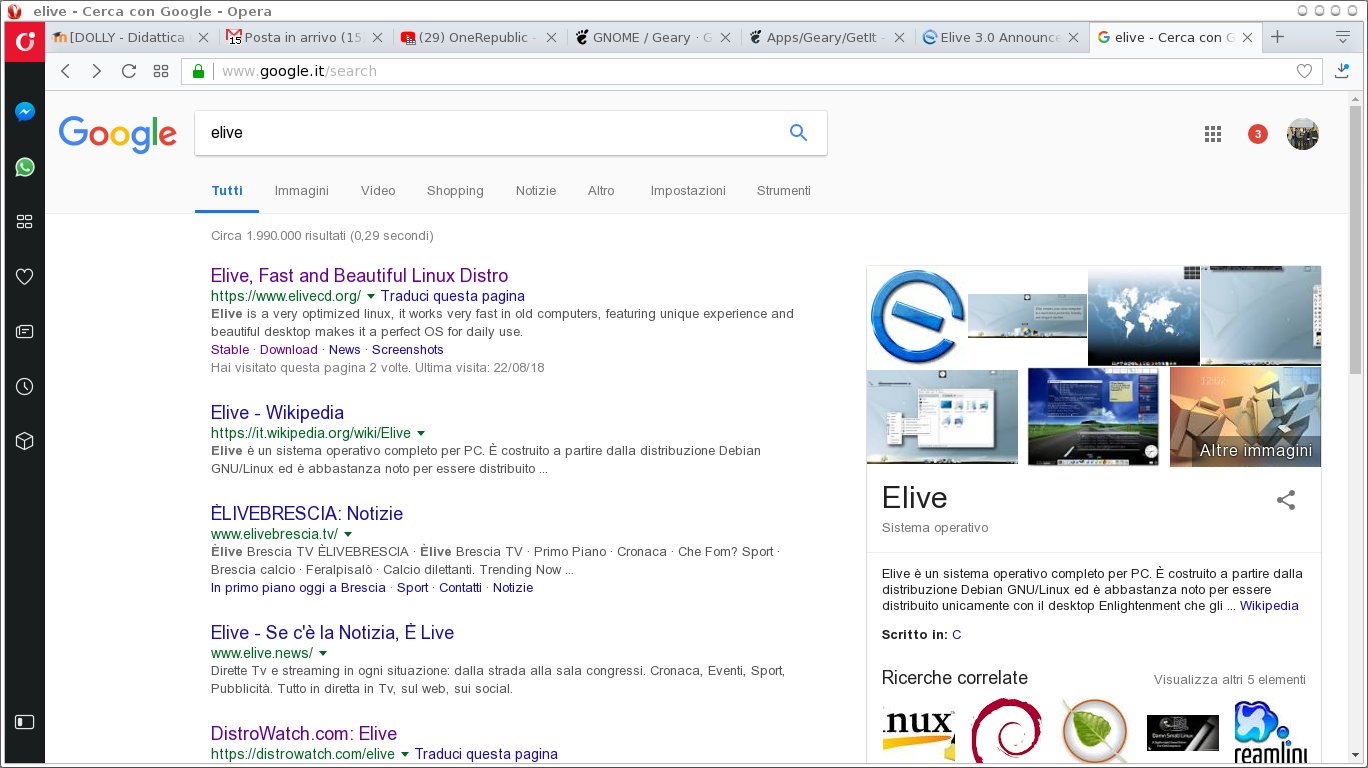Reload the current page

[129, 71]
